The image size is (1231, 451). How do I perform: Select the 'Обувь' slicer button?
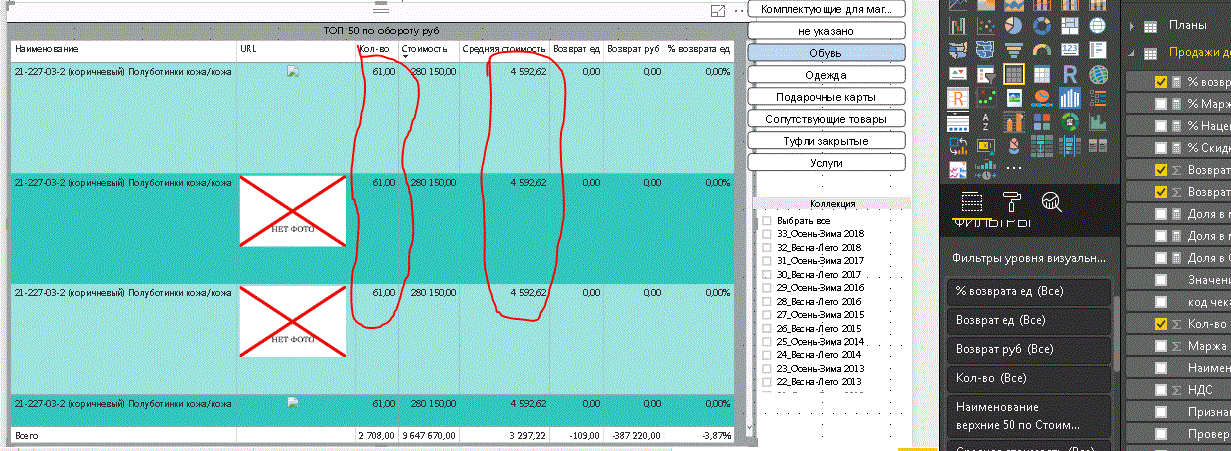826,52
